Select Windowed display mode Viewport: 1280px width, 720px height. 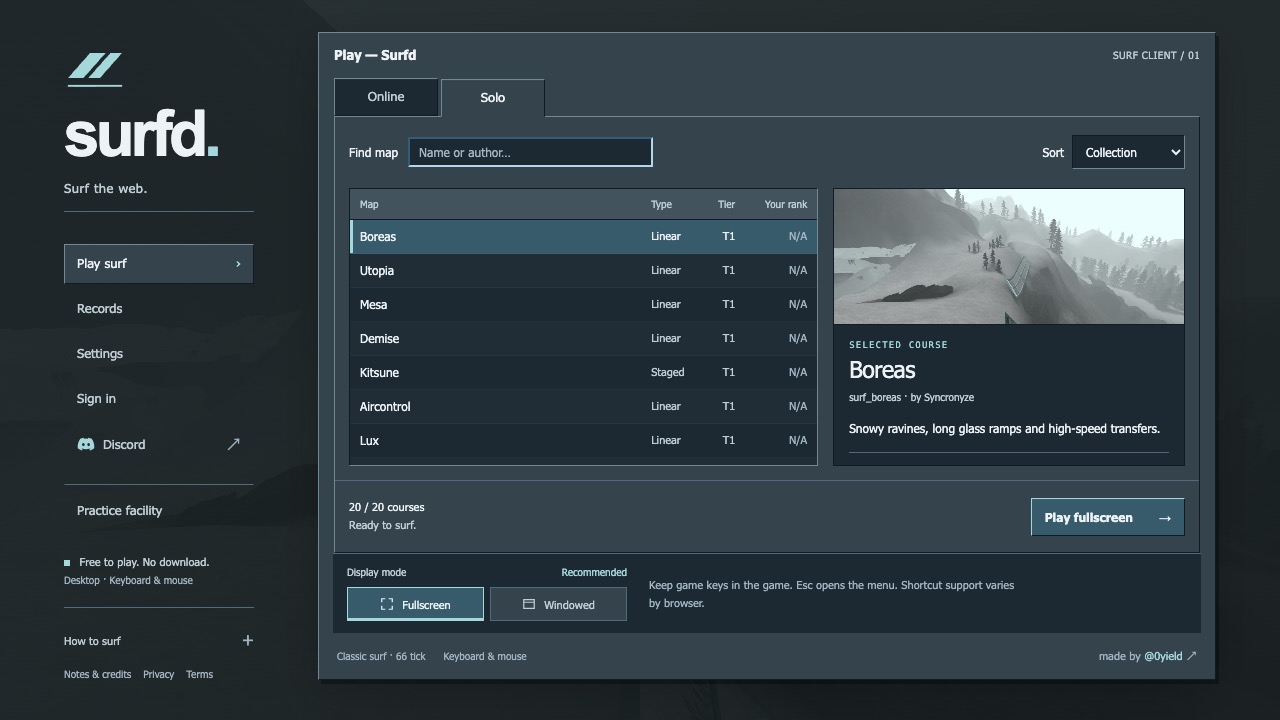pos(558,604)
